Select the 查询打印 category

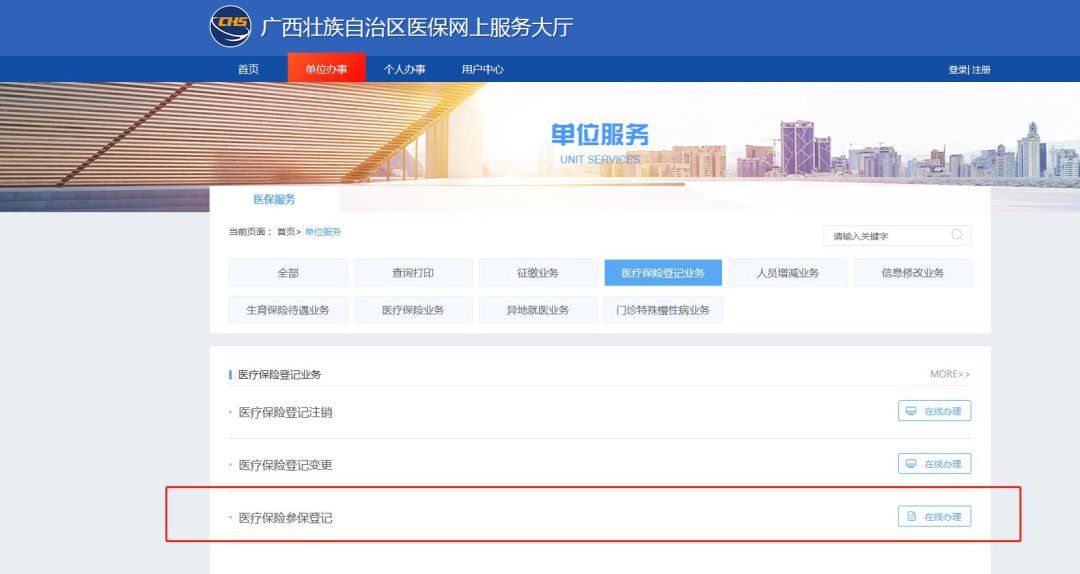pyautogui.click(x=413, y=273)
